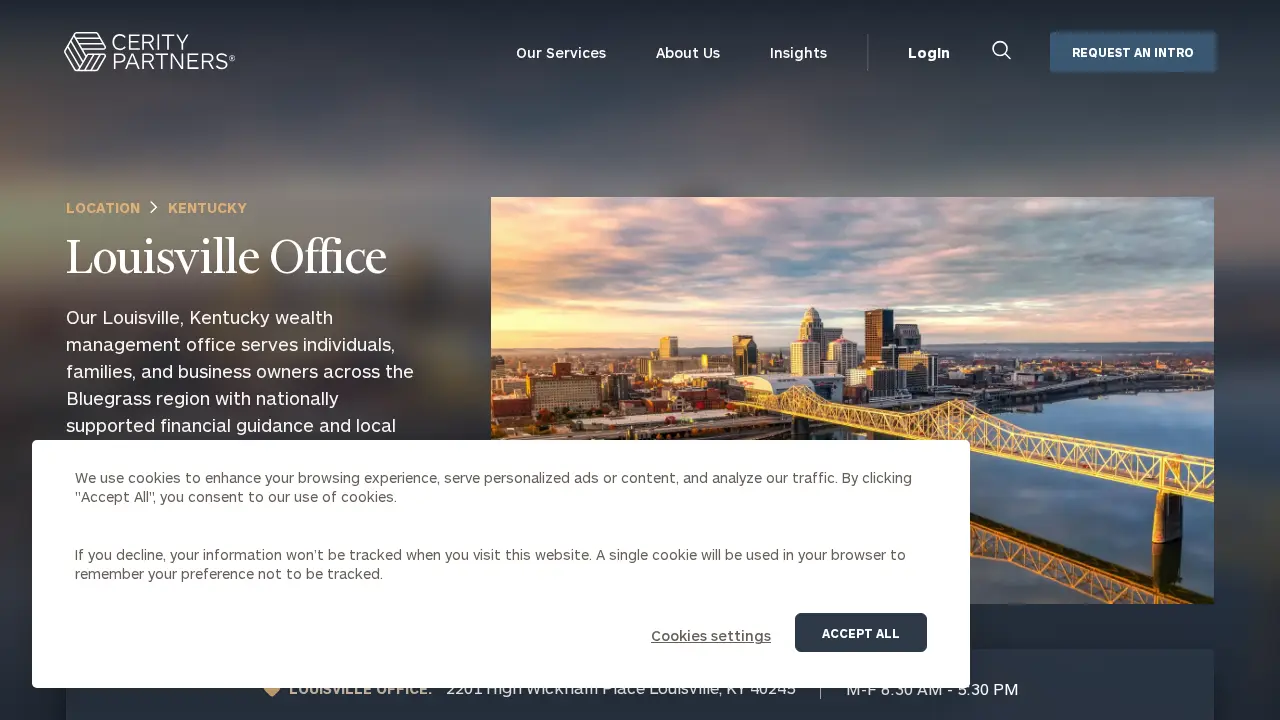Open the search magnifier icon
Viewport: 1280px width, 720px height.
click(1001, 50)
